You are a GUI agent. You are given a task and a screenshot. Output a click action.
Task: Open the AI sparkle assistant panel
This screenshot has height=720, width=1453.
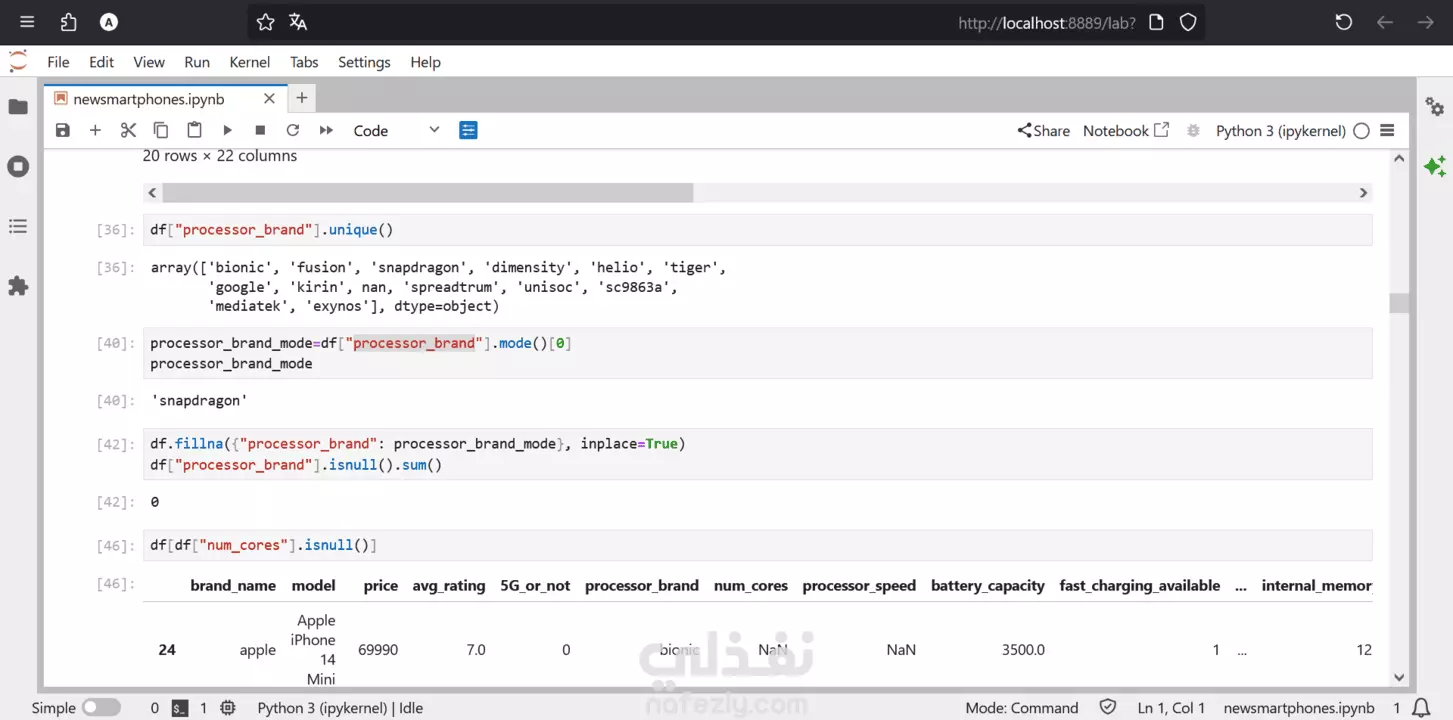coord(1435,166)
